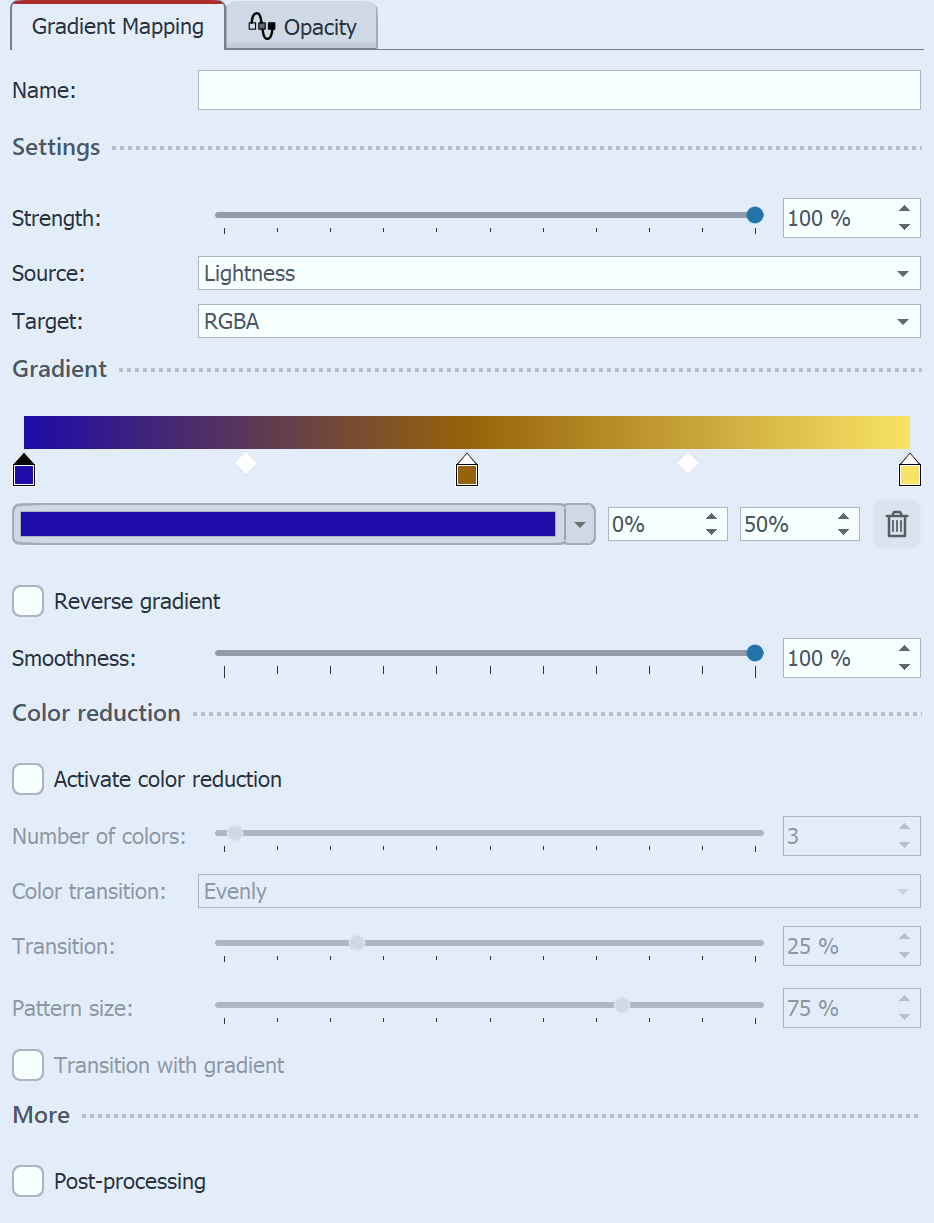The image size is (934, 1223).
Task: Toggle the Reverse gradient checkbox
Action: point(28,601)
